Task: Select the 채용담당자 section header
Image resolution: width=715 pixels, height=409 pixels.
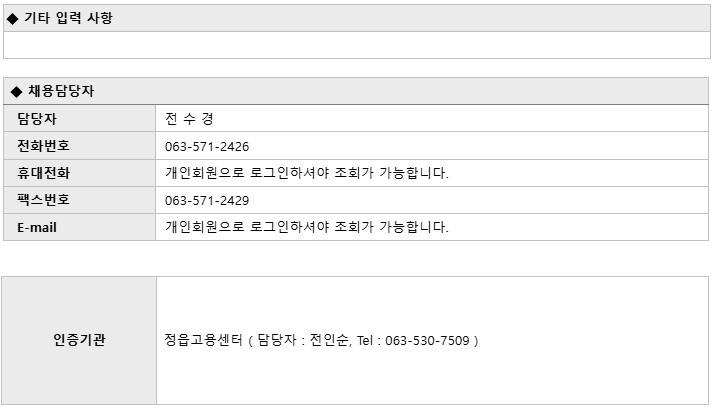Action: click(x=356, y=91)
